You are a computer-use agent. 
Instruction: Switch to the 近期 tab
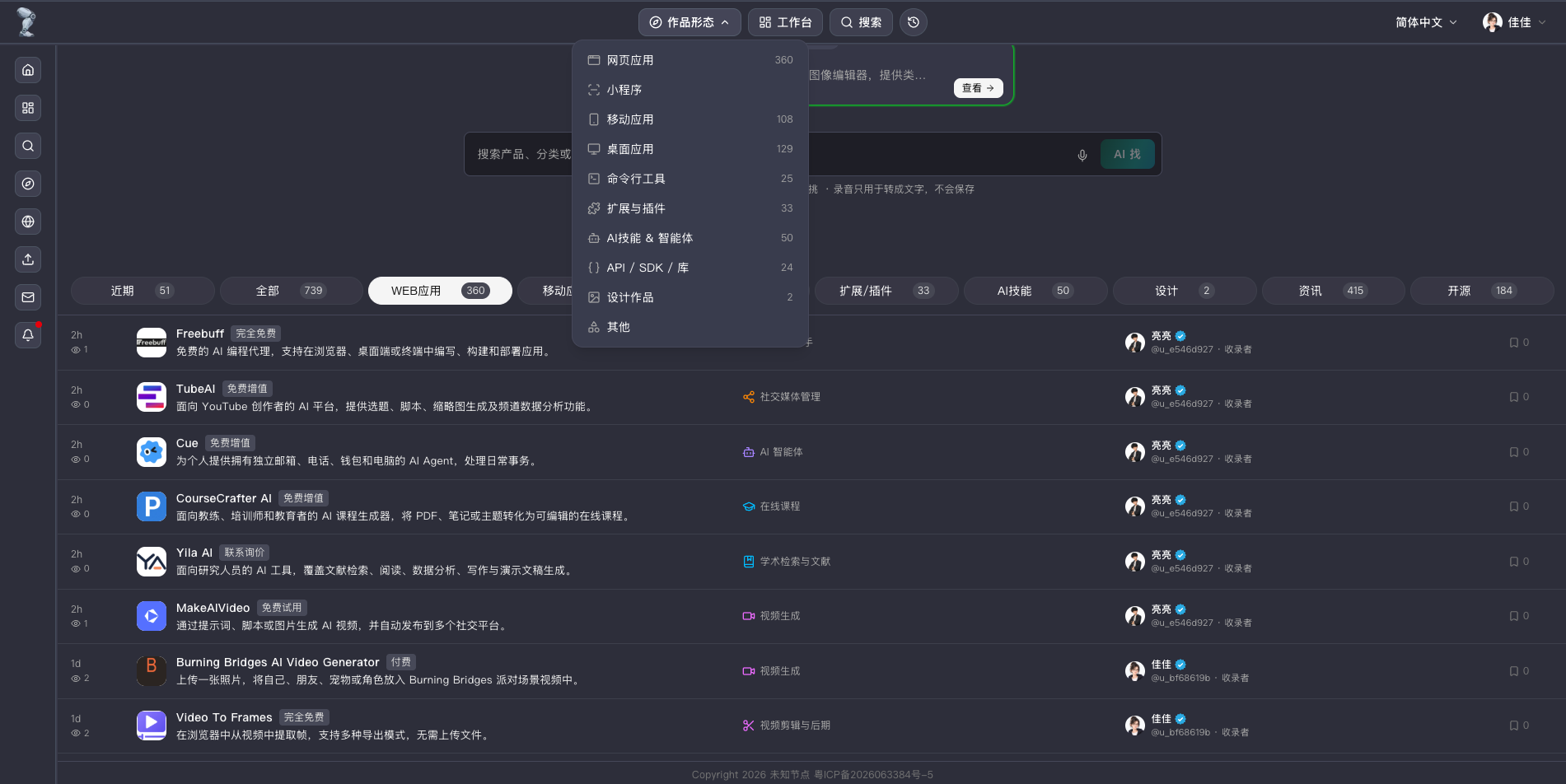(143, 291)
